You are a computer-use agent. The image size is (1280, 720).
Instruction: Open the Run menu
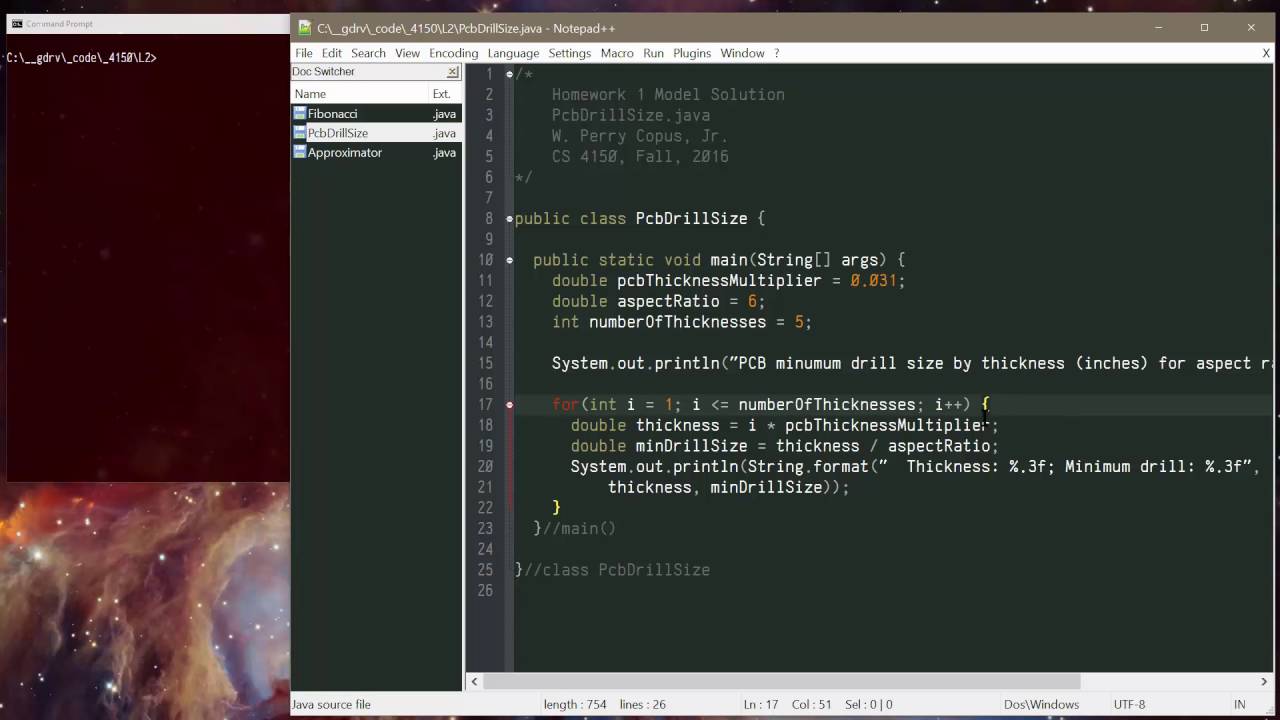653,53
